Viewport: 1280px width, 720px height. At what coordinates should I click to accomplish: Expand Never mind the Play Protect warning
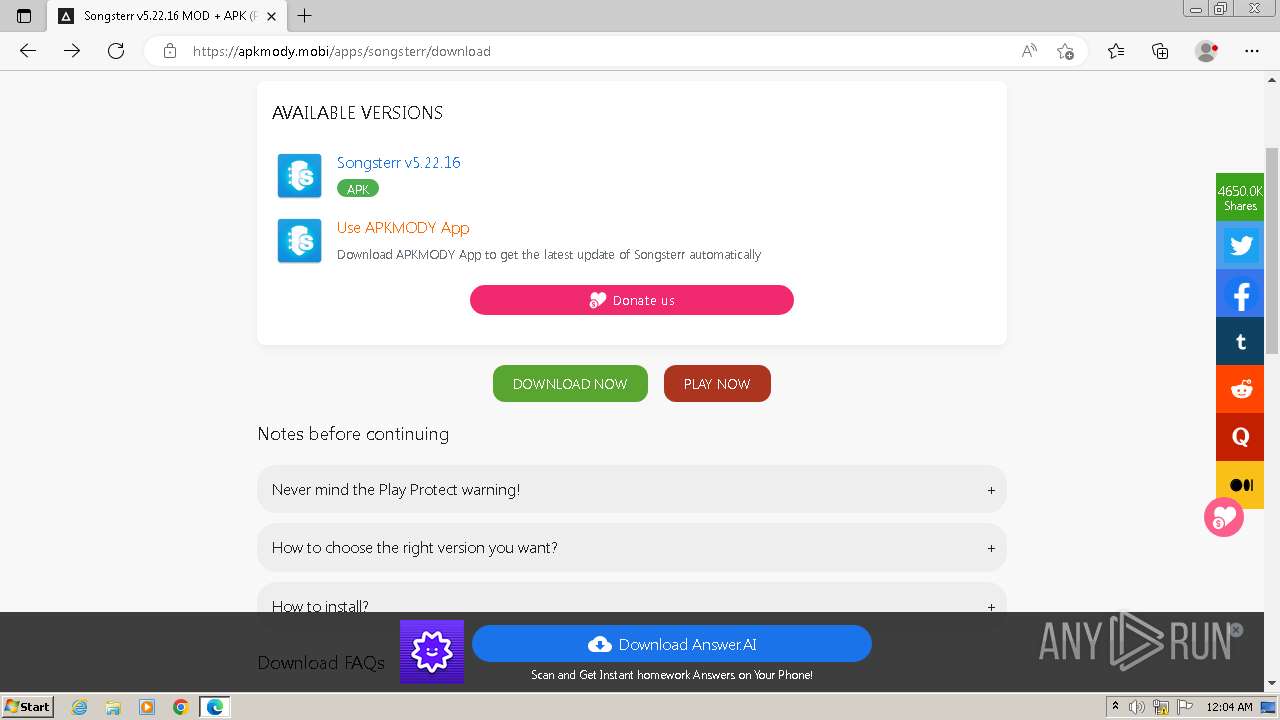[x=632, y=489]
